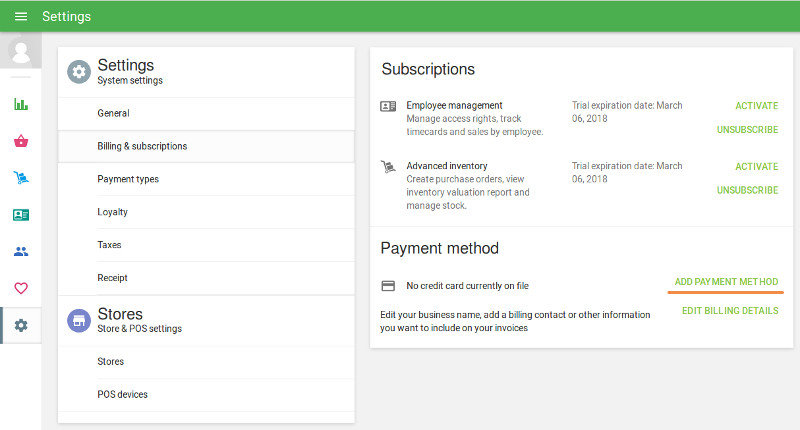Click Add Payment Method
800x430 pixels.
[726, 282]
